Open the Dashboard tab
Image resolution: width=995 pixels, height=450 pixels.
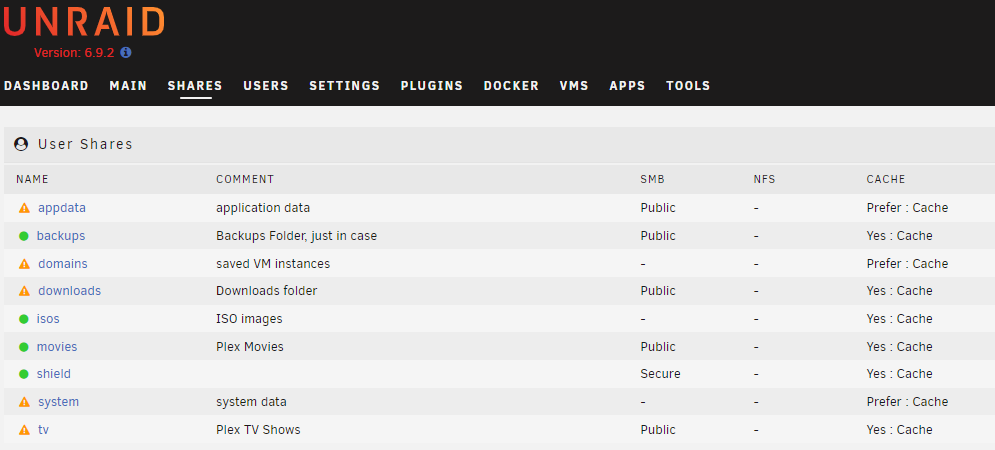click(x=46, y=86)
